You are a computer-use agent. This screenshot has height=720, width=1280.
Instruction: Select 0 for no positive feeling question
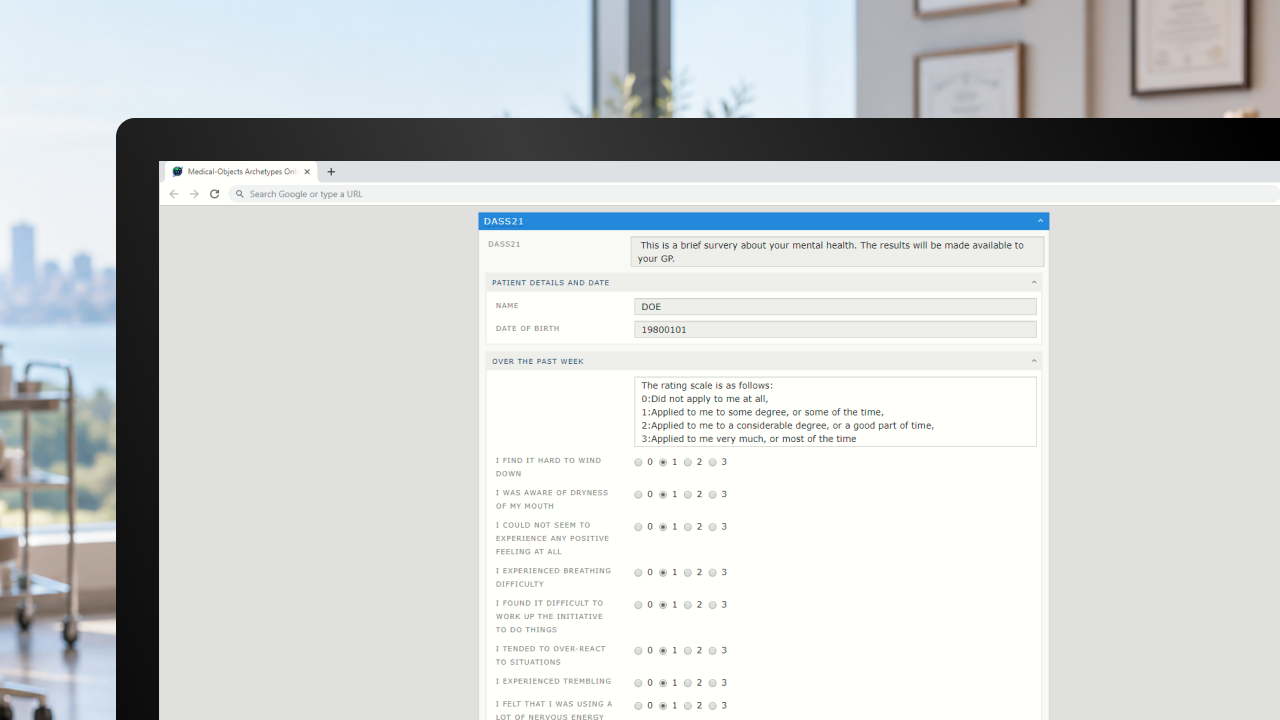(x=638, y=527)
